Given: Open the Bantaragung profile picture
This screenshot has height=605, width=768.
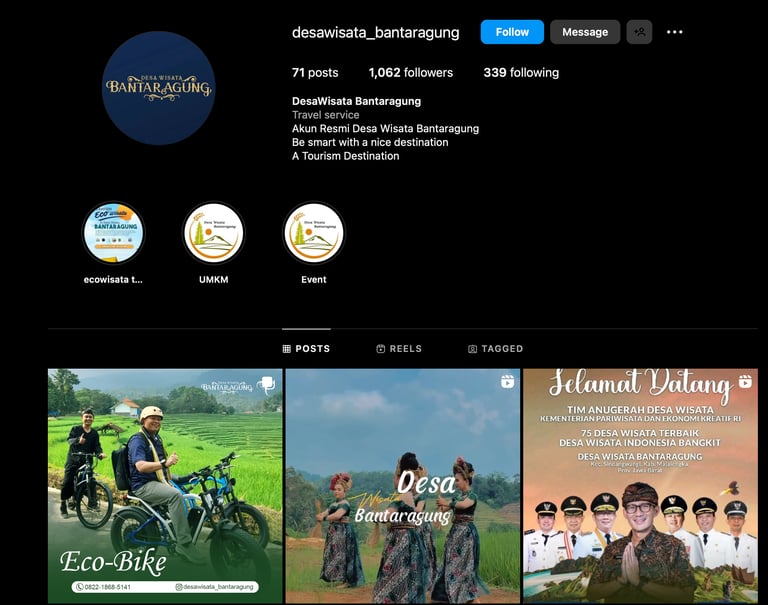Looking at the screenshot, I should click(158, 88).
